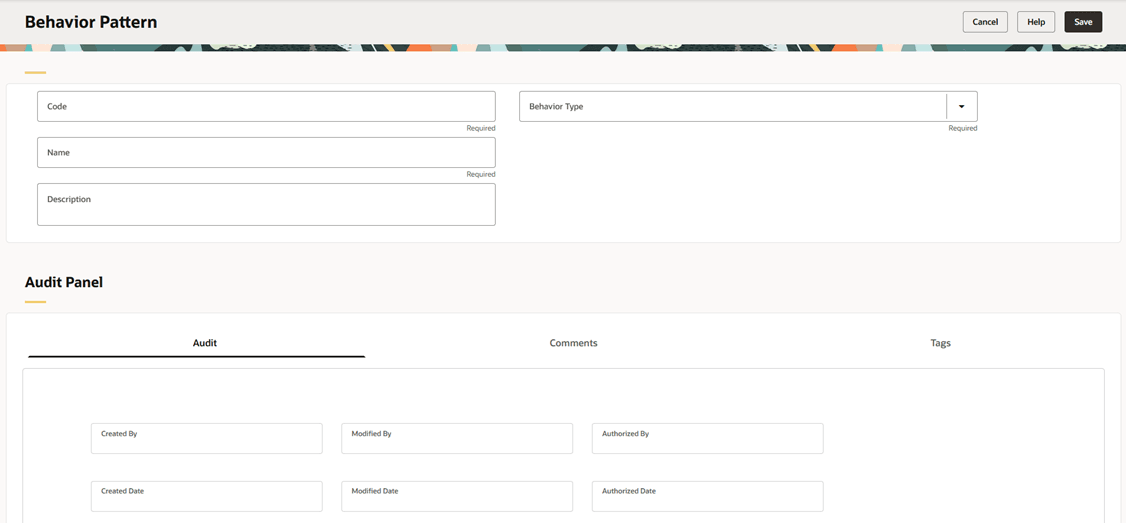The width and height of the screenshot is (1126, 523).
Task: Select the Authorized By field
Action: coord(707,438)
